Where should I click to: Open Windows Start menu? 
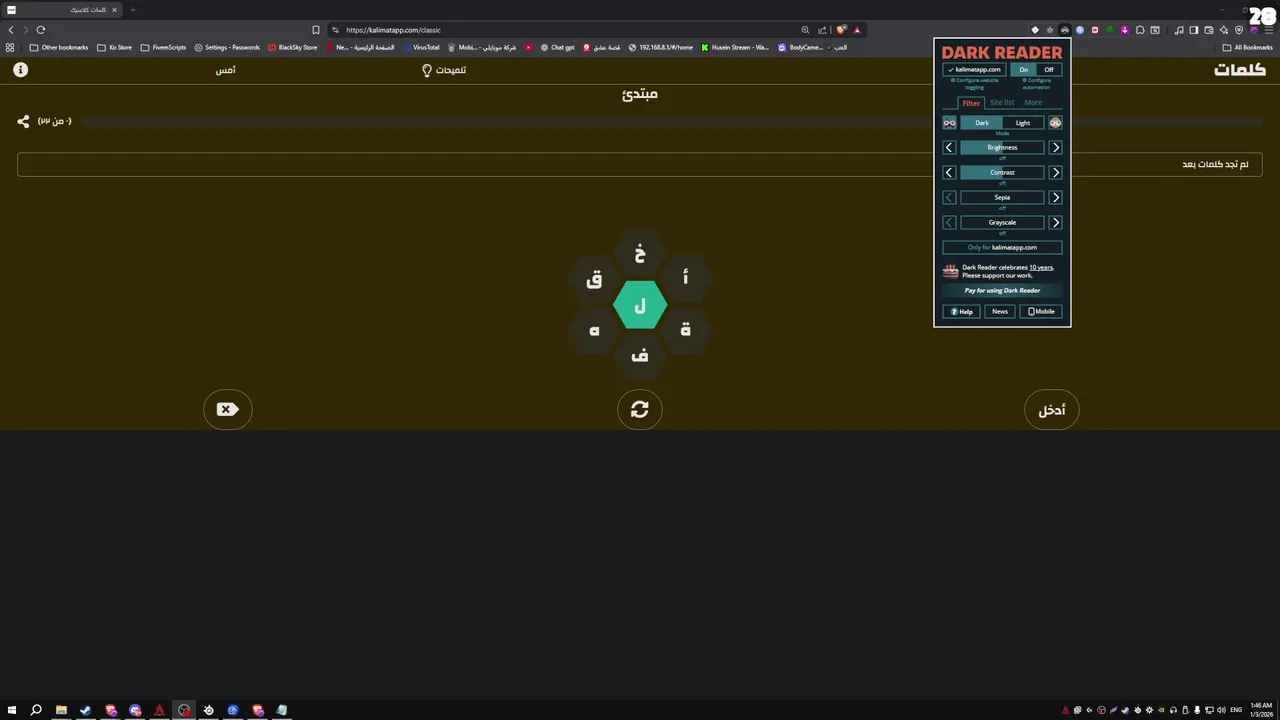tap(12, 710)
